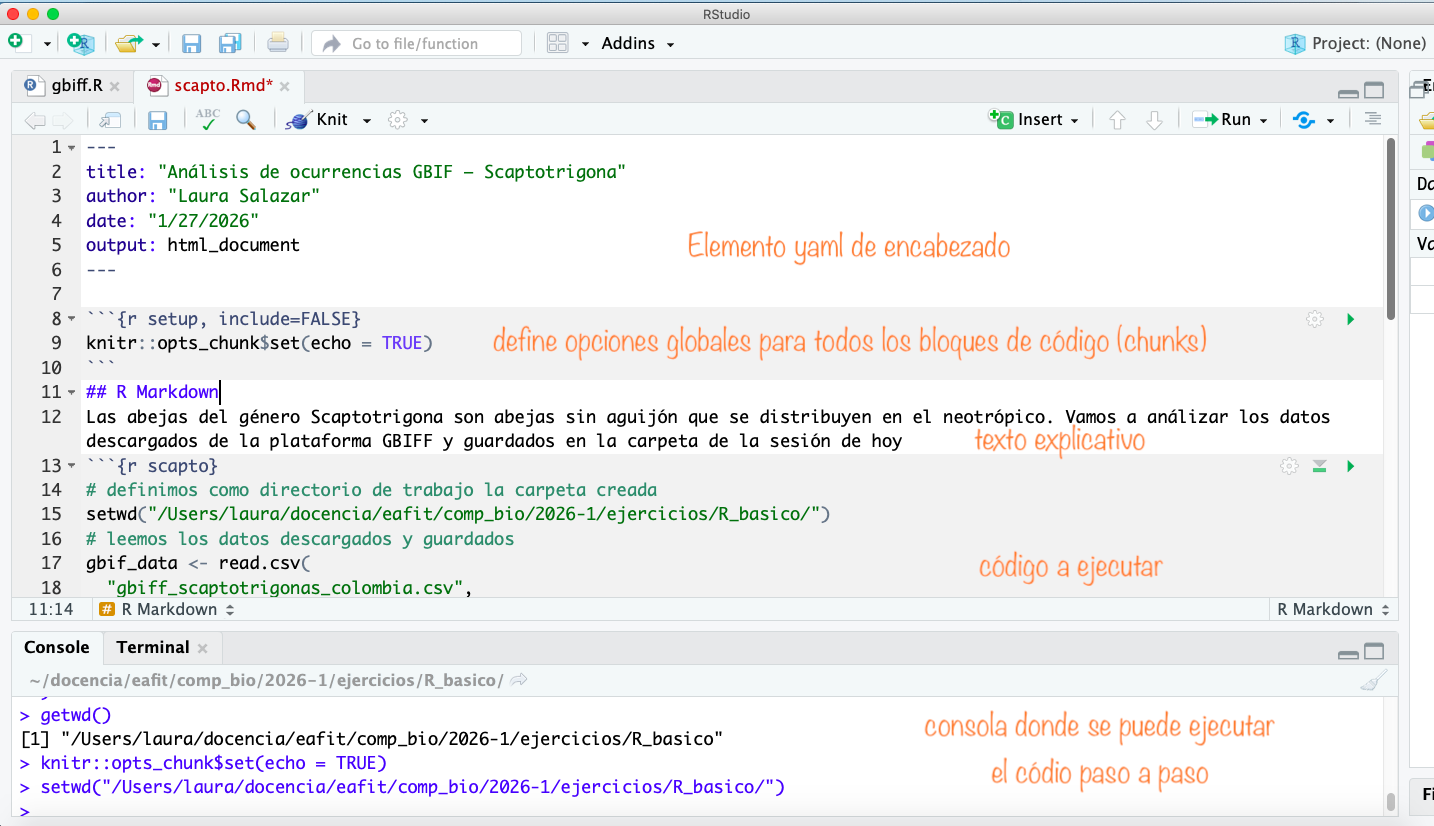
Task: Open the Run options dropdown arrow
Action: tap(1264, 120)
